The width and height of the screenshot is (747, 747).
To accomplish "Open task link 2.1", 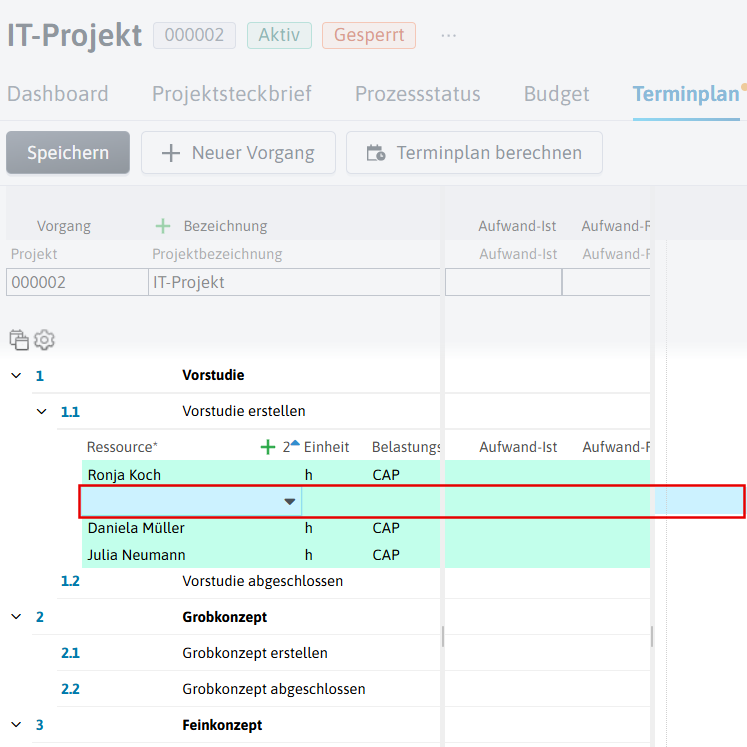I will click(x=70, y=653).
